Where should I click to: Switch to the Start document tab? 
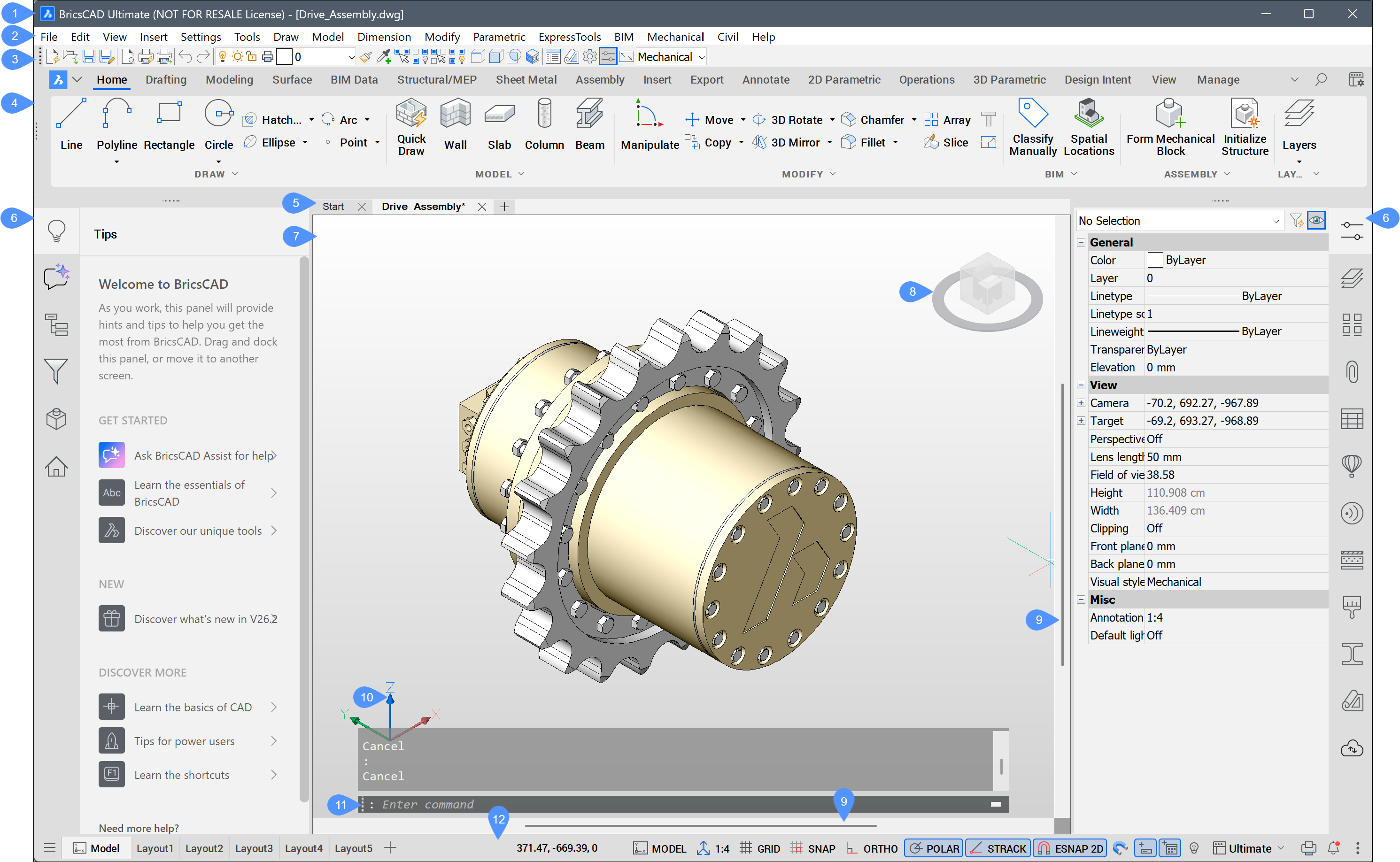tap(333, 207)
